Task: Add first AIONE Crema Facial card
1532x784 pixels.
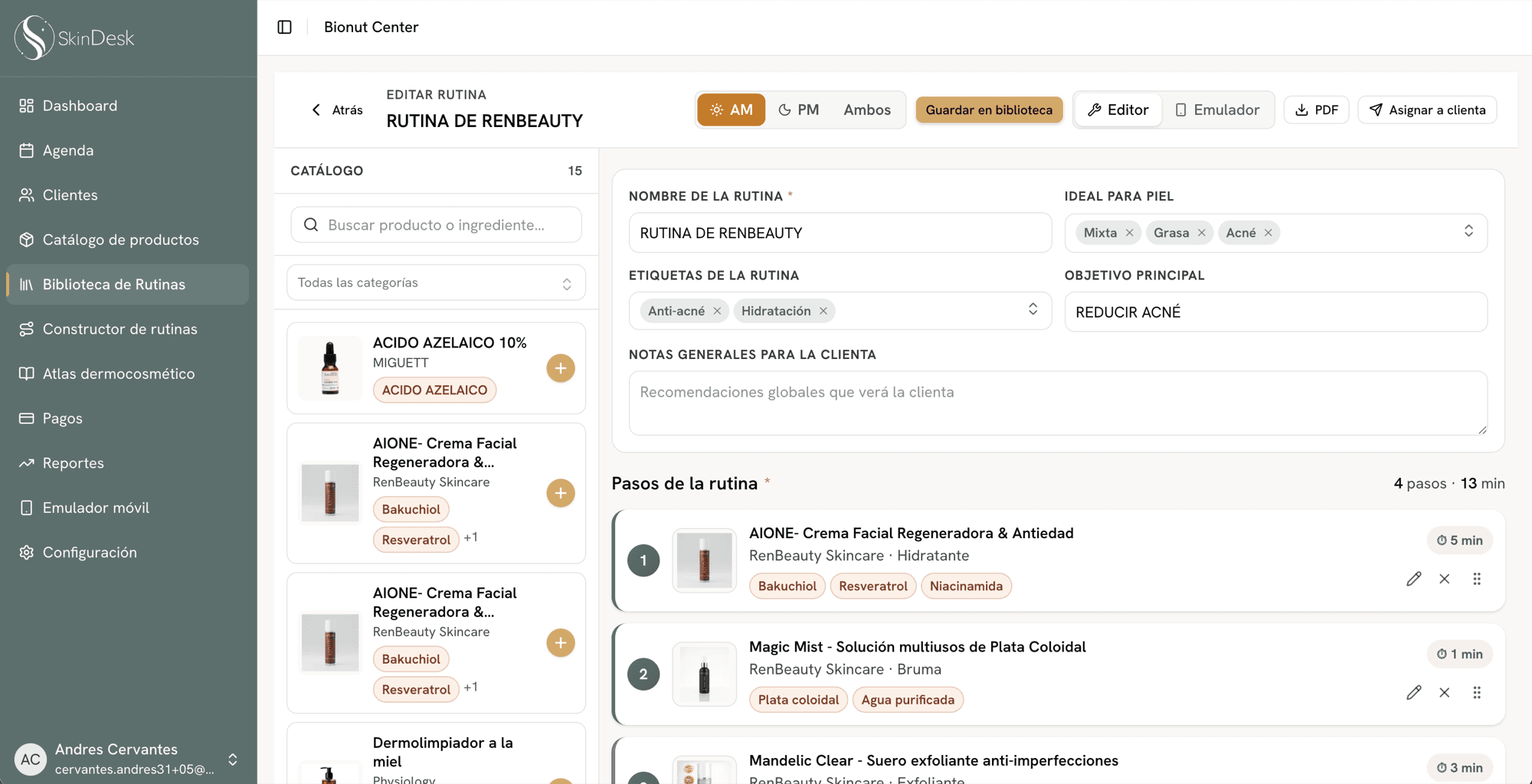Action: (561, 493)
